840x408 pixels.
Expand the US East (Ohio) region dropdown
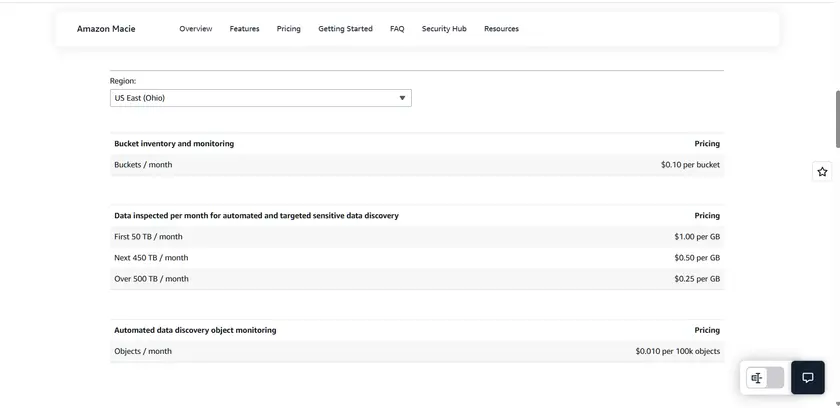coord(260,98)
